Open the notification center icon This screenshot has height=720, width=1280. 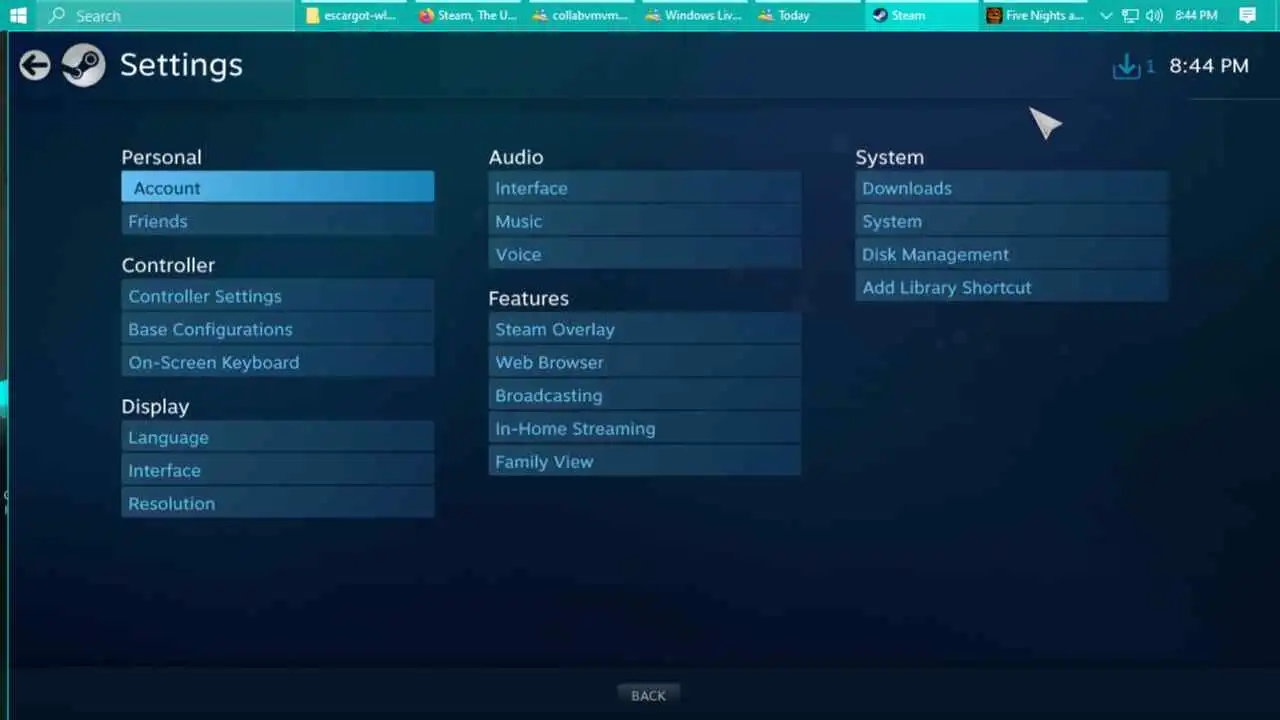[x=1247, y=15]
